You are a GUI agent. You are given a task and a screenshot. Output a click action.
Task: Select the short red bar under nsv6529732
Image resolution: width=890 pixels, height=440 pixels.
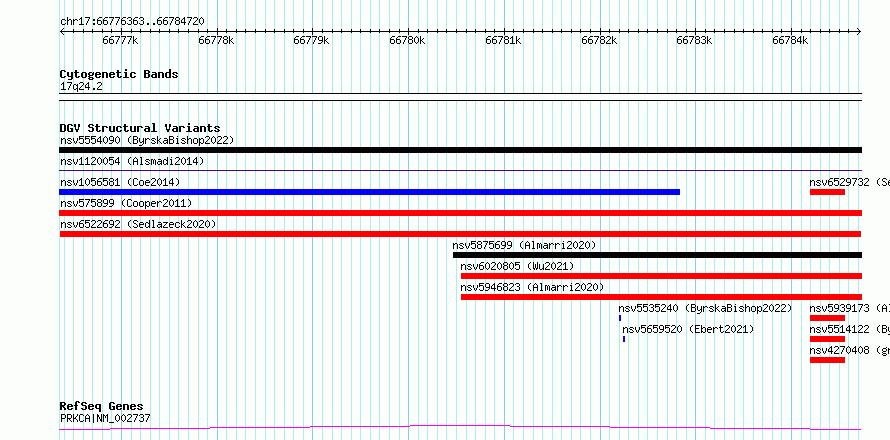click(827, 192)
